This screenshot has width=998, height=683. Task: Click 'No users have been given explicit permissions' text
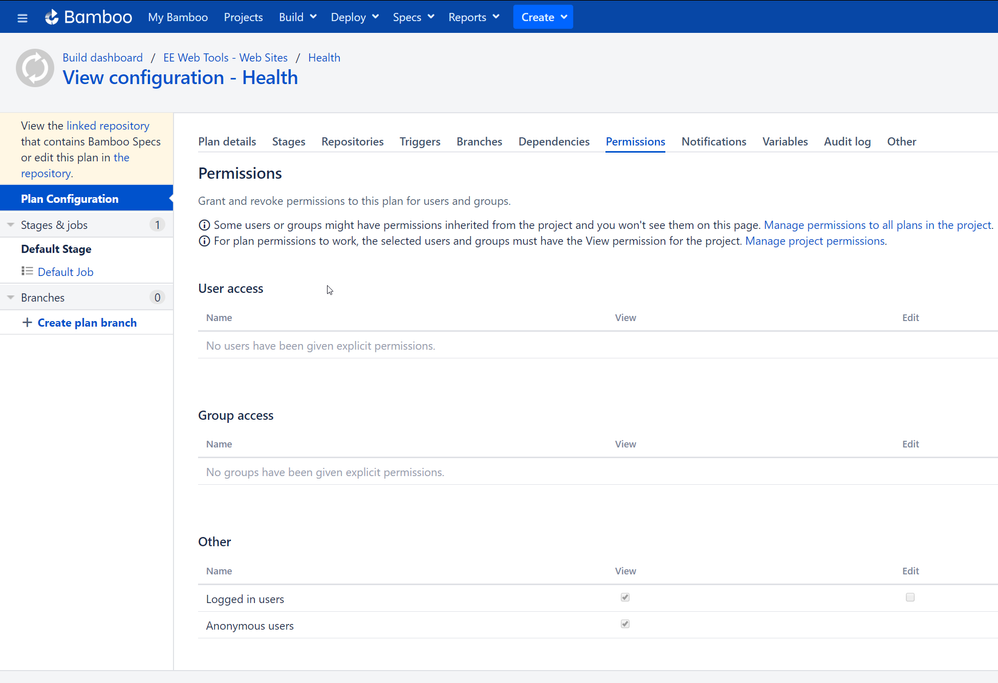tap(321, 346)
